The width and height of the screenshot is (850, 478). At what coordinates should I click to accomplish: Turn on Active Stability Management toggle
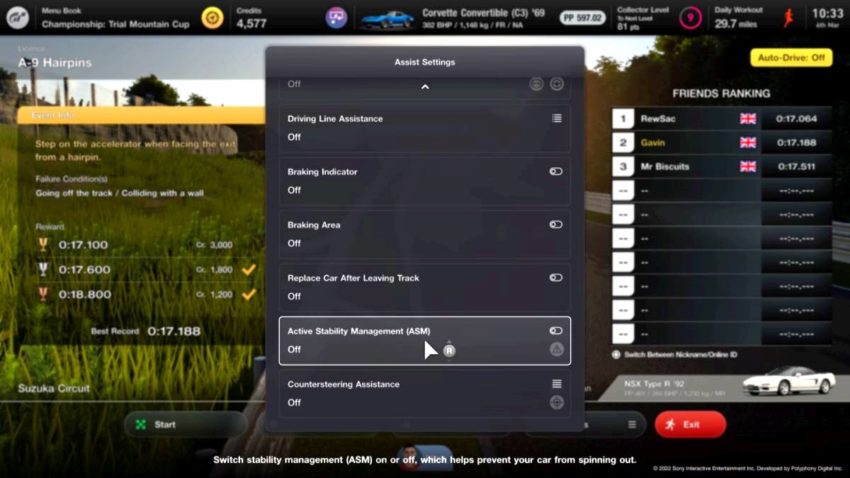point(555,331)
